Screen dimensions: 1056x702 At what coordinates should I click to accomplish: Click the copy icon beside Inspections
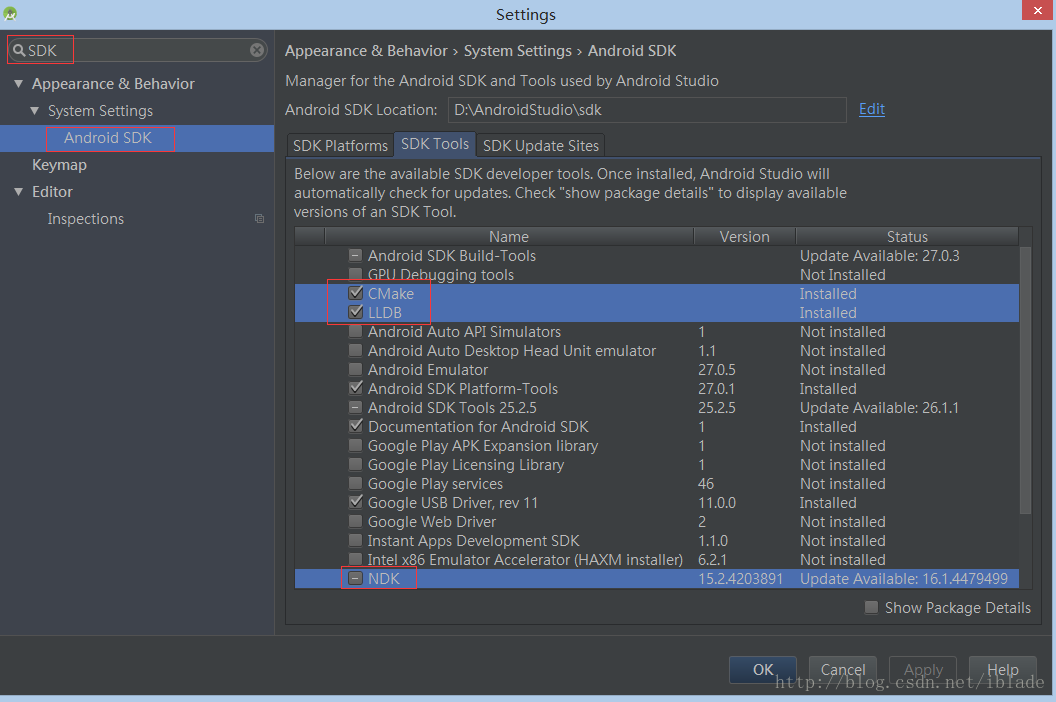pyautogui.click(x=259, y=218)
